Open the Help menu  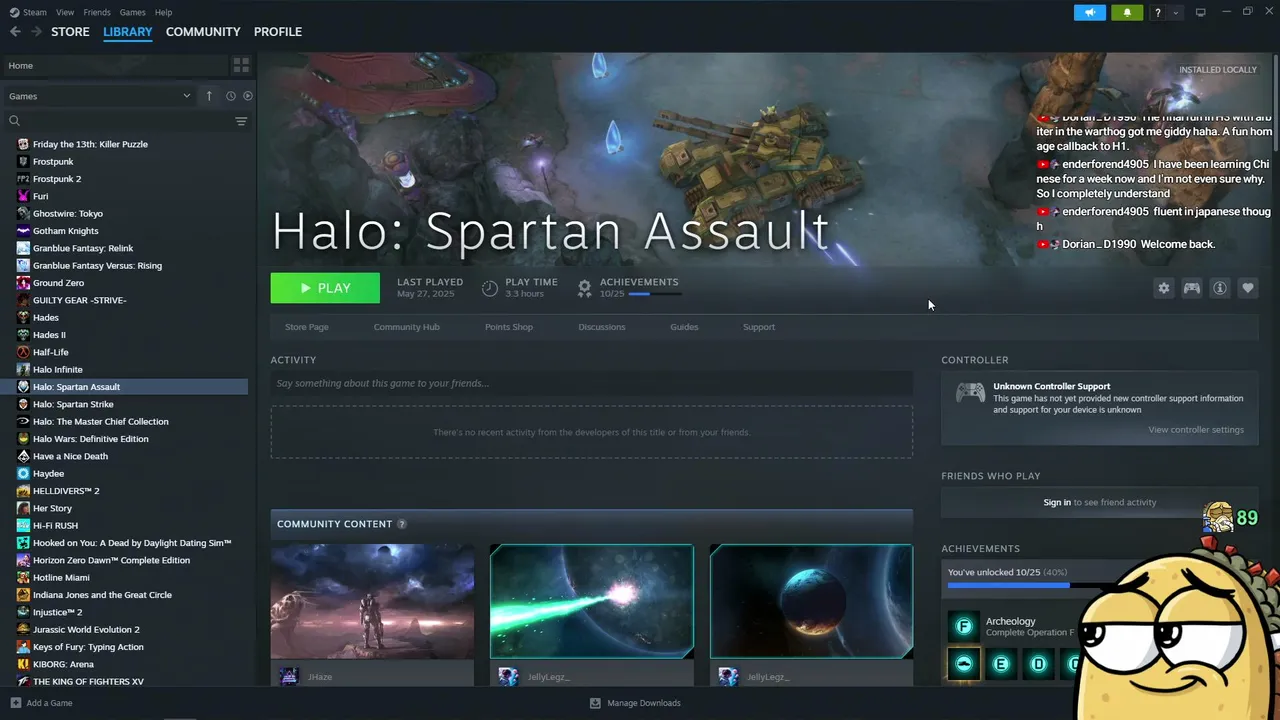[x=163, y=12]
